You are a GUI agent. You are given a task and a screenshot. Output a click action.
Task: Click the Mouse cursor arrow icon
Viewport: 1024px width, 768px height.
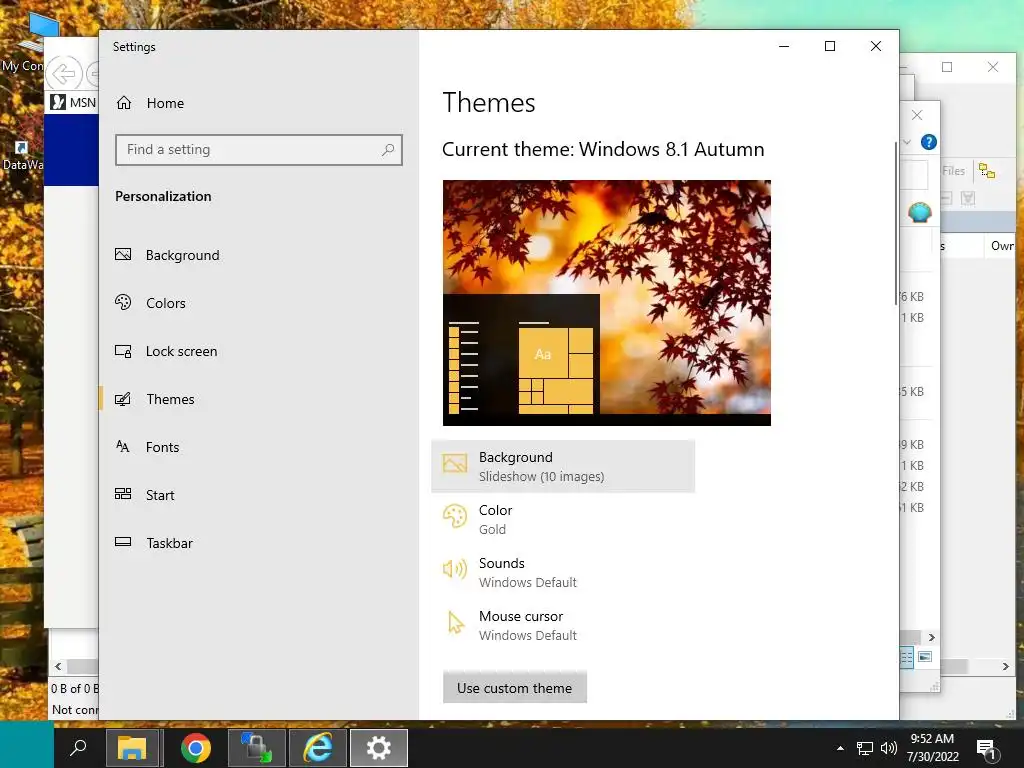(455, 622)
